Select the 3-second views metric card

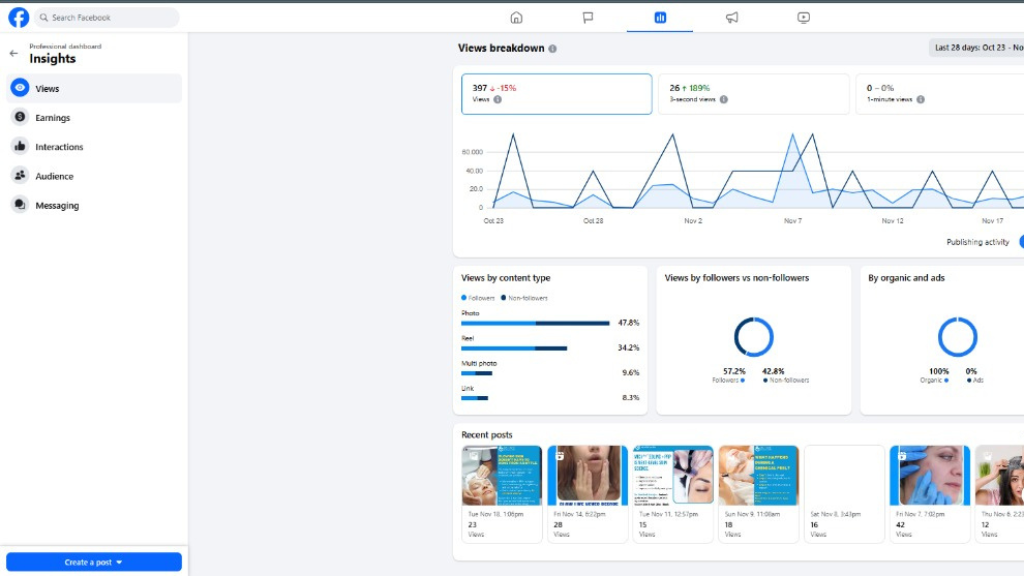(753, 94)
